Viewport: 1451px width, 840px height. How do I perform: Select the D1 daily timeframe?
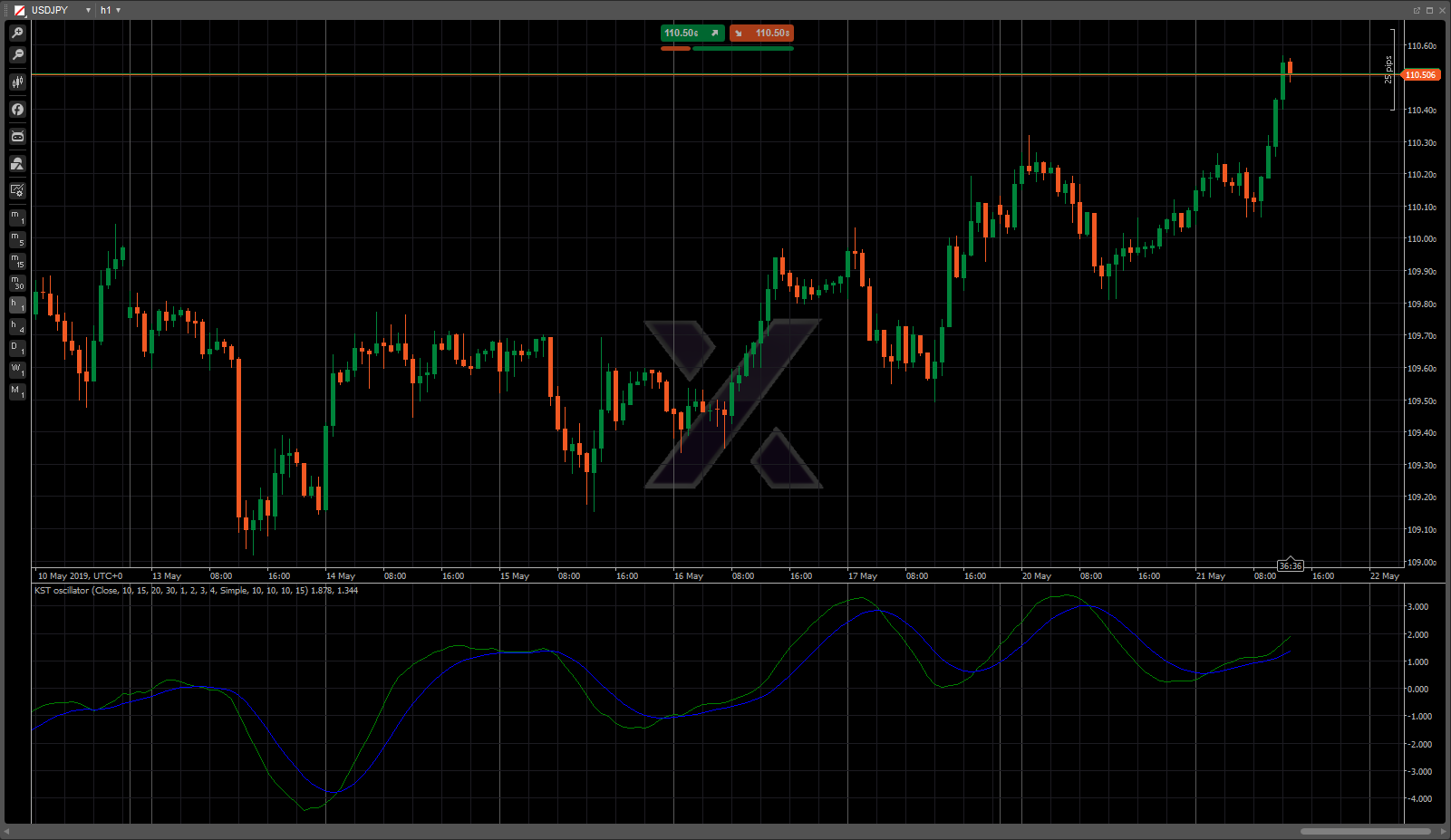click(17, 348)
